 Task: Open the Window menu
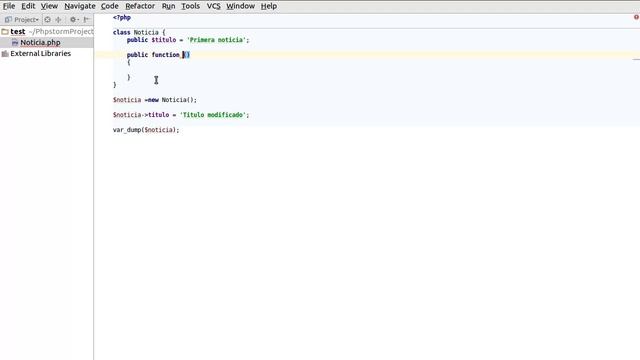(x=240, y=6)
